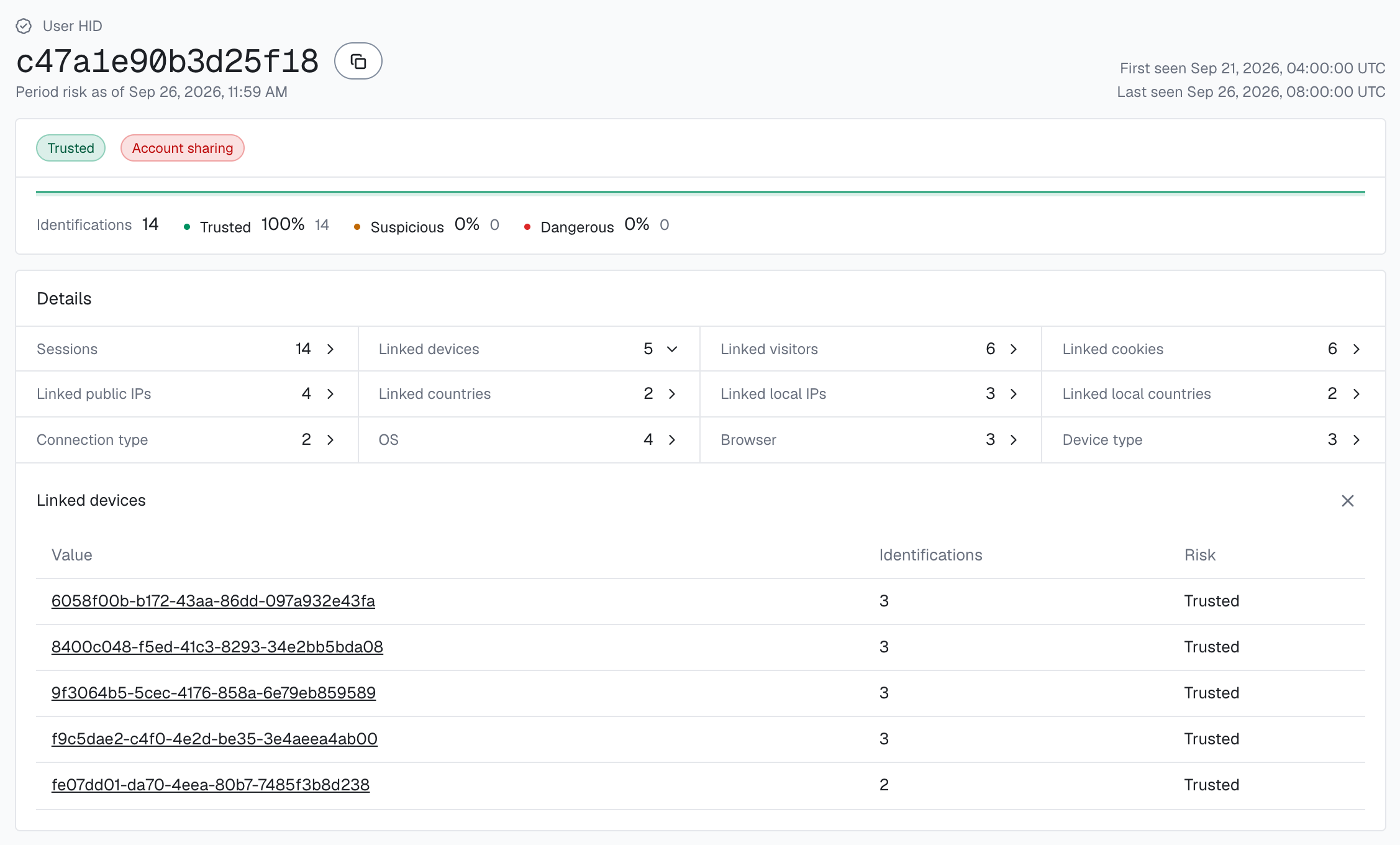Click the Linked local IPs label
The width and height of the screenshot is (1400, 845).
773,394
